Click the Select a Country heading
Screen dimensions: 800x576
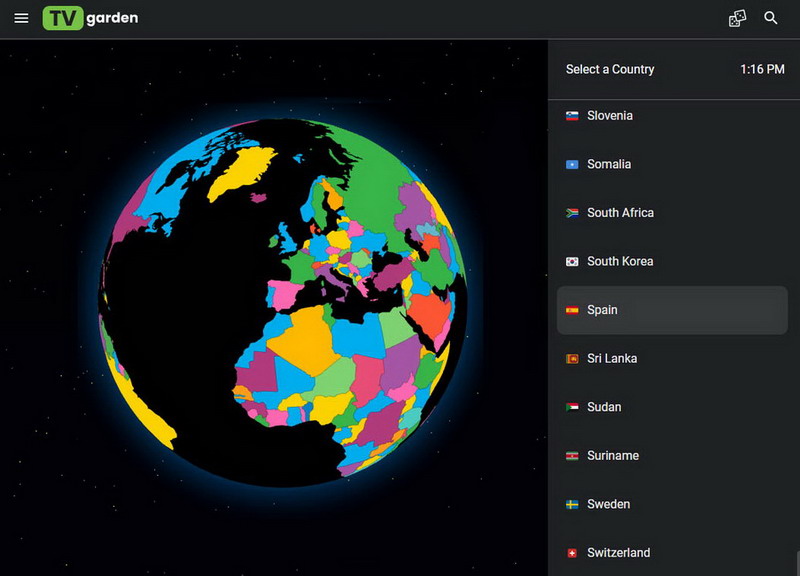pos(610,70)
